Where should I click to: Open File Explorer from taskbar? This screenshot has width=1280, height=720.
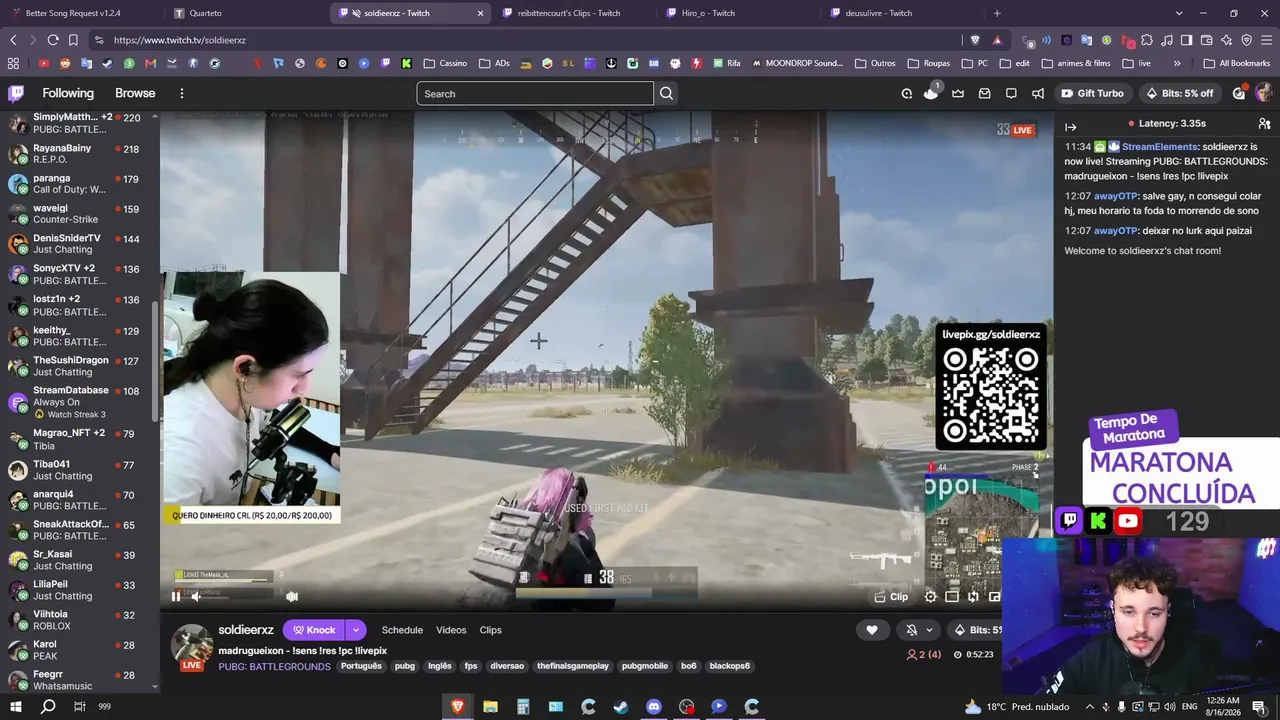[490, 706]
